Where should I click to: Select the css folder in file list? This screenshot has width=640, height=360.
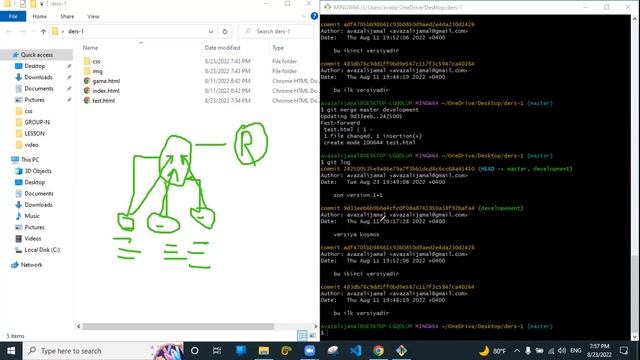tap(96, 61)
